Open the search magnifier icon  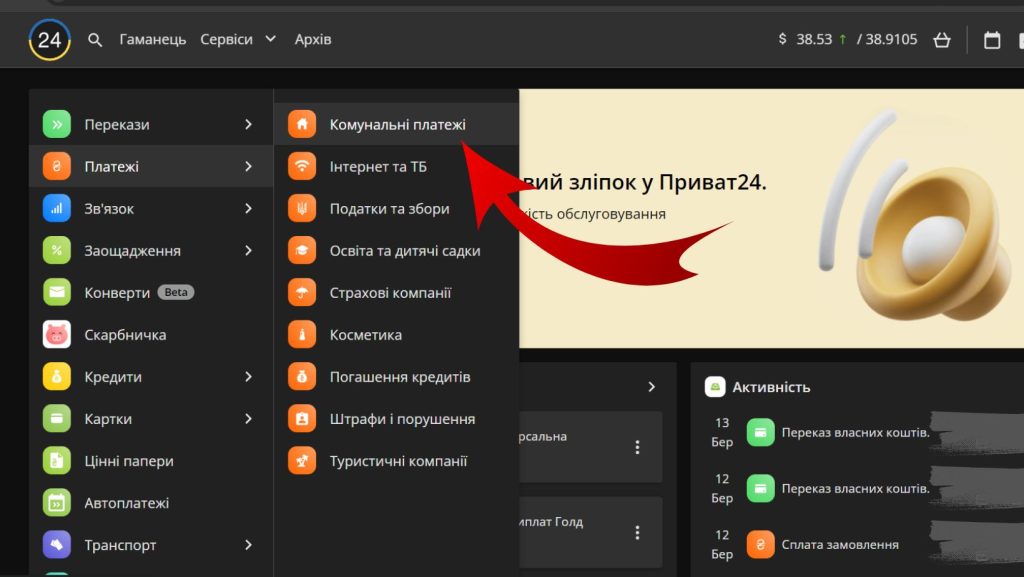point(95,40)
